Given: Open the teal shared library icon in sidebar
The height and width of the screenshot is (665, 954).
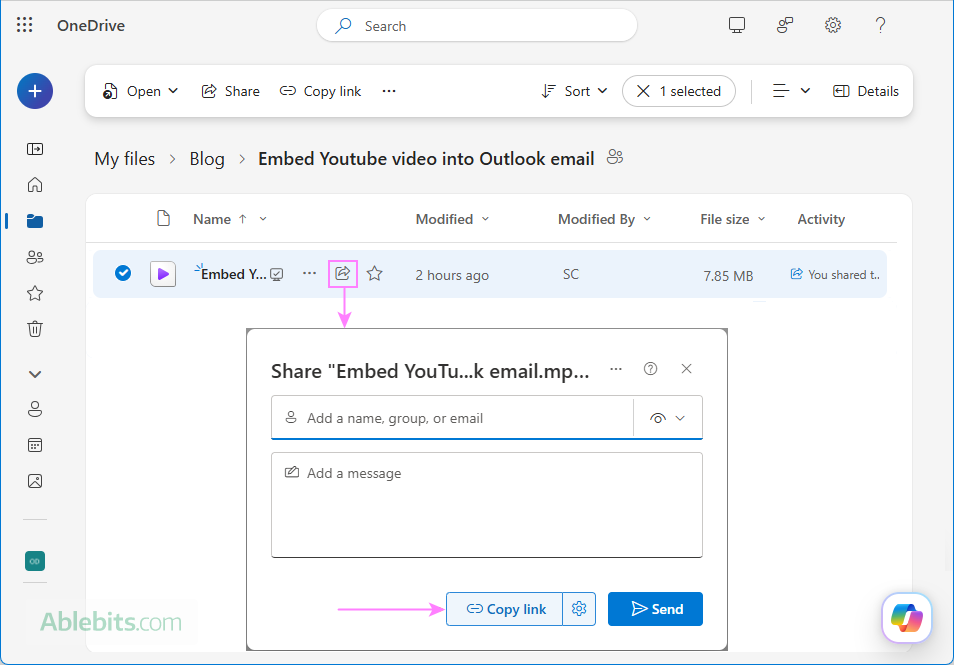Looking at the screenshot, I should pyautogui.click(x=35, y=561).
